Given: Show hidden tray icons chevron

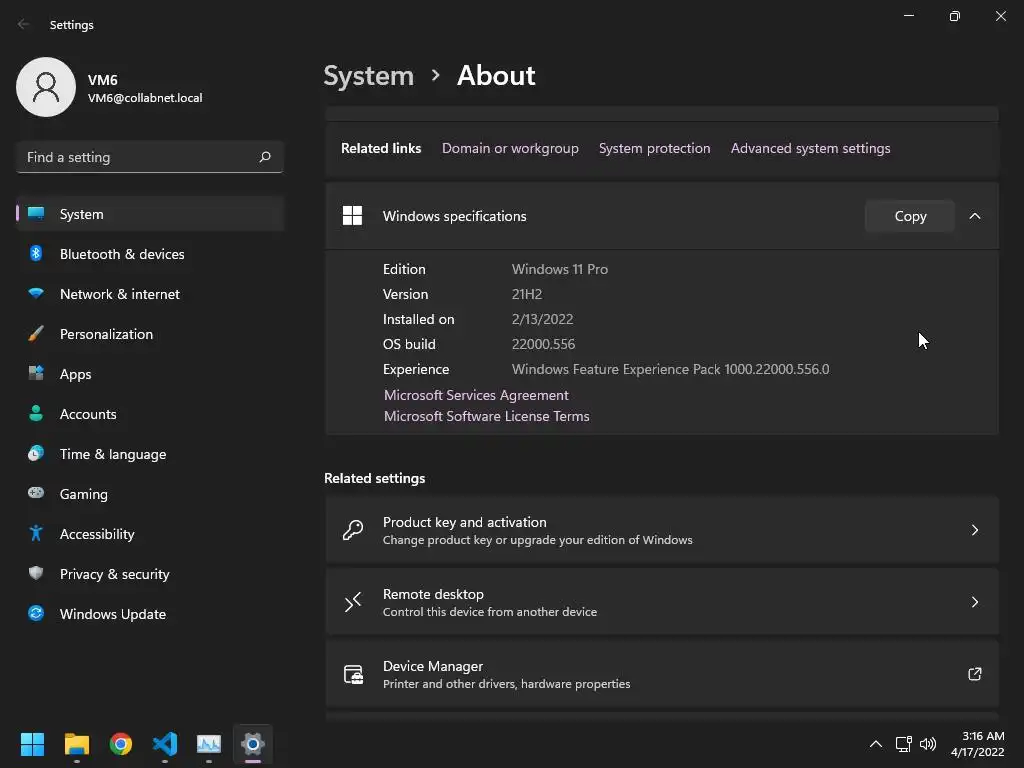Looking at the screenshot, I should 876,744.
